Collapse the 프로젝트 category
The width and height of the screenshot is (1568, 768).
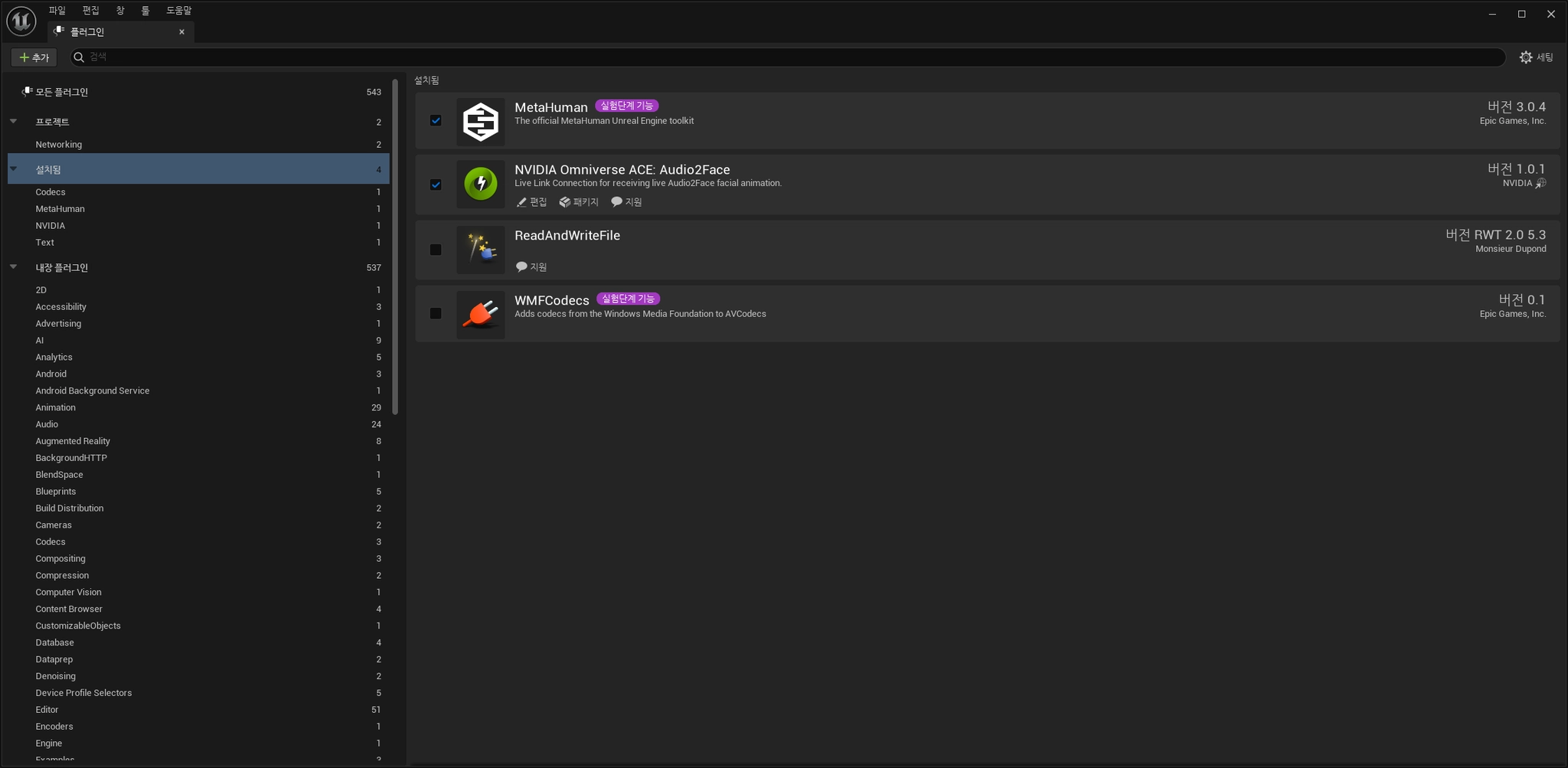pyautogui.click(x=13, y=121)
